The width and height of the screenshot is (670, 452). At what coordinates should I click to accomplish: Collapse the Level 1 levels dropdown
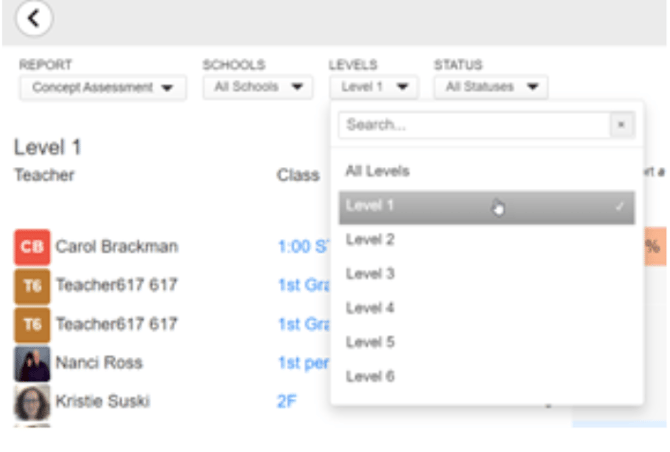click(373, 87)
